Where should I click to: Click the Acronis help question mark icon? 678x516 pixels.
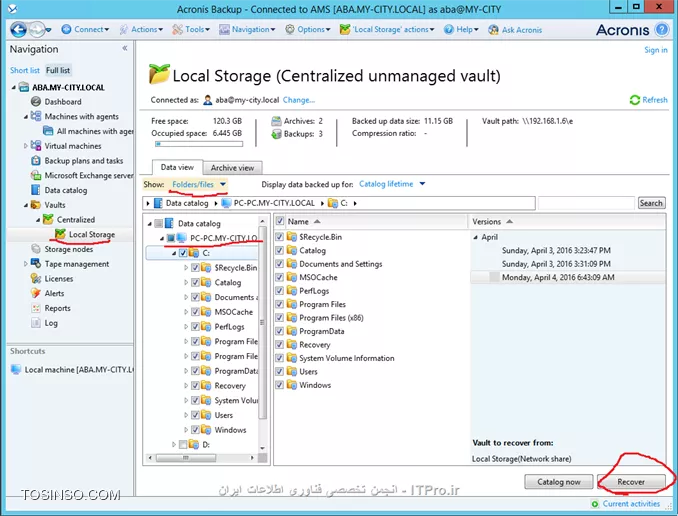click(662, 29)
